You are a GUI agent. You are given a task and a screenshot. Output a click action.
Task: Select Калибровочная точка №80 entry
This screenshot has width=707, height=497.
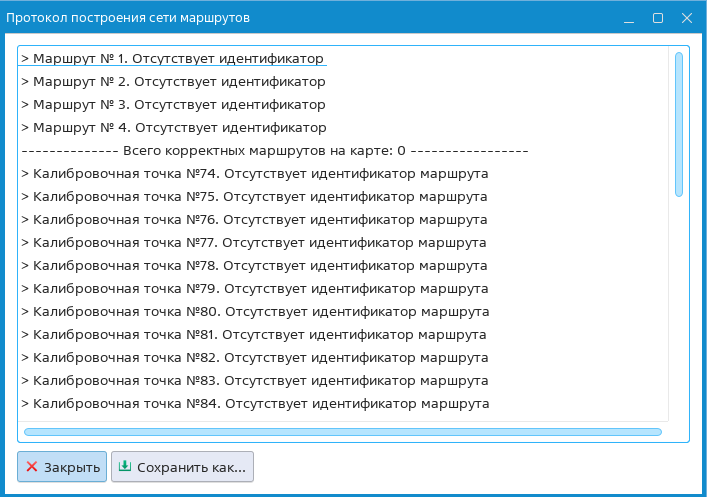point(254,311)
